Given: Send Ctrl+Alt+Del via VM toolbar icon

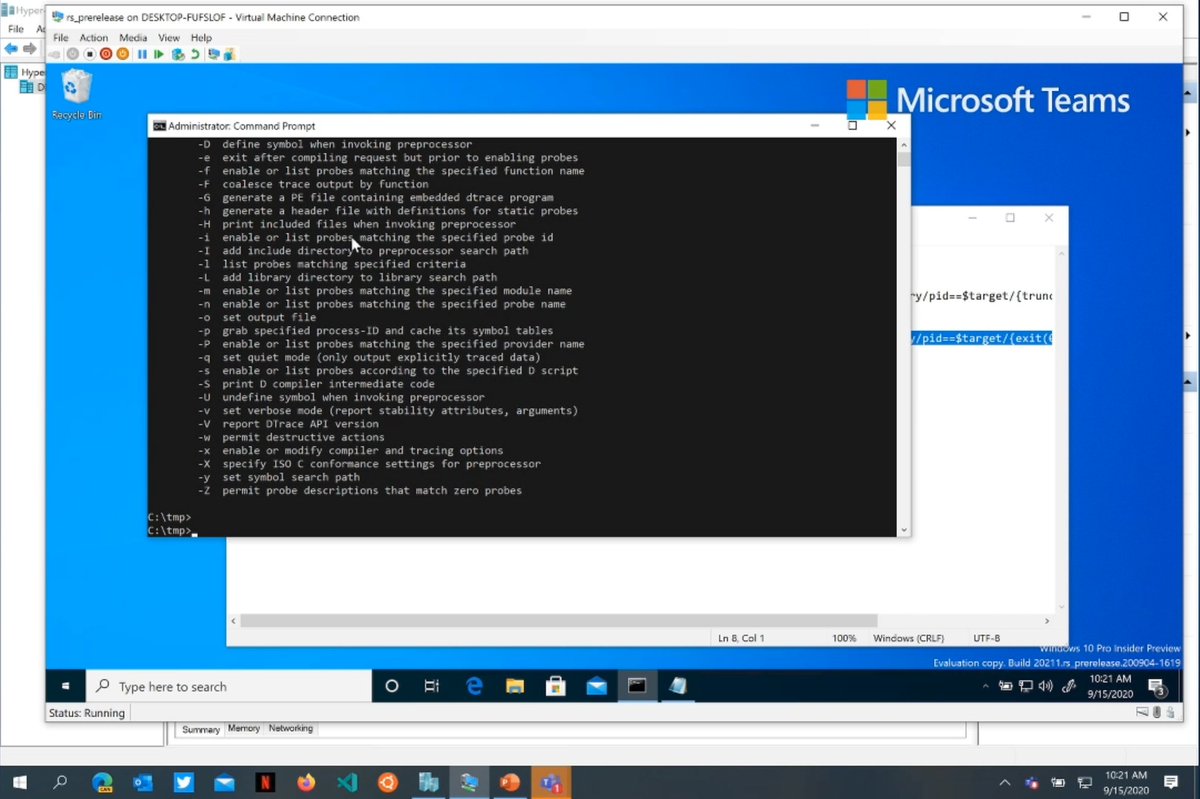Looking at the screenshot, I should tap(55, 54).
